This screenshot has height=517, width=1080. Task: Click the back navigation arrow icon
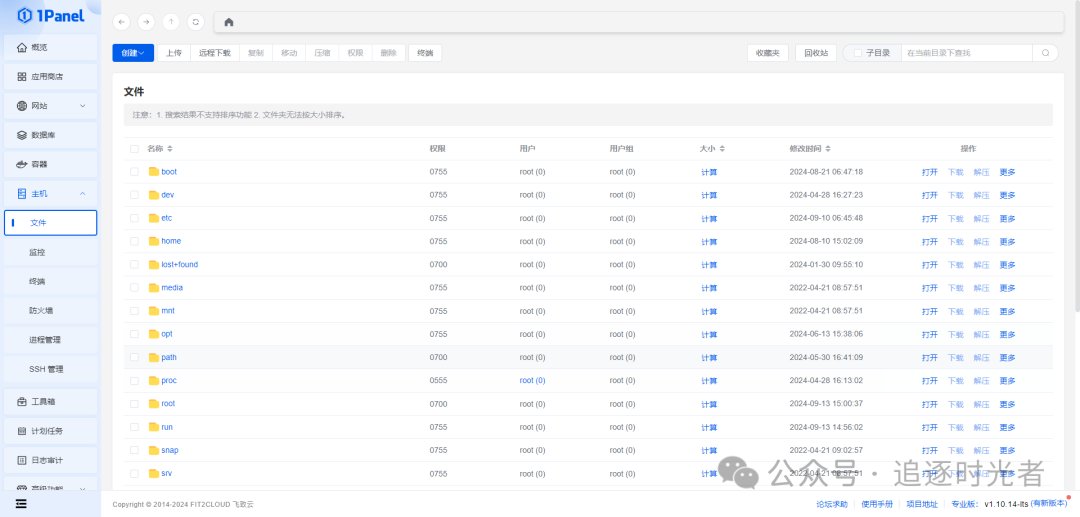pyautogui.click(x=122, y=22)
